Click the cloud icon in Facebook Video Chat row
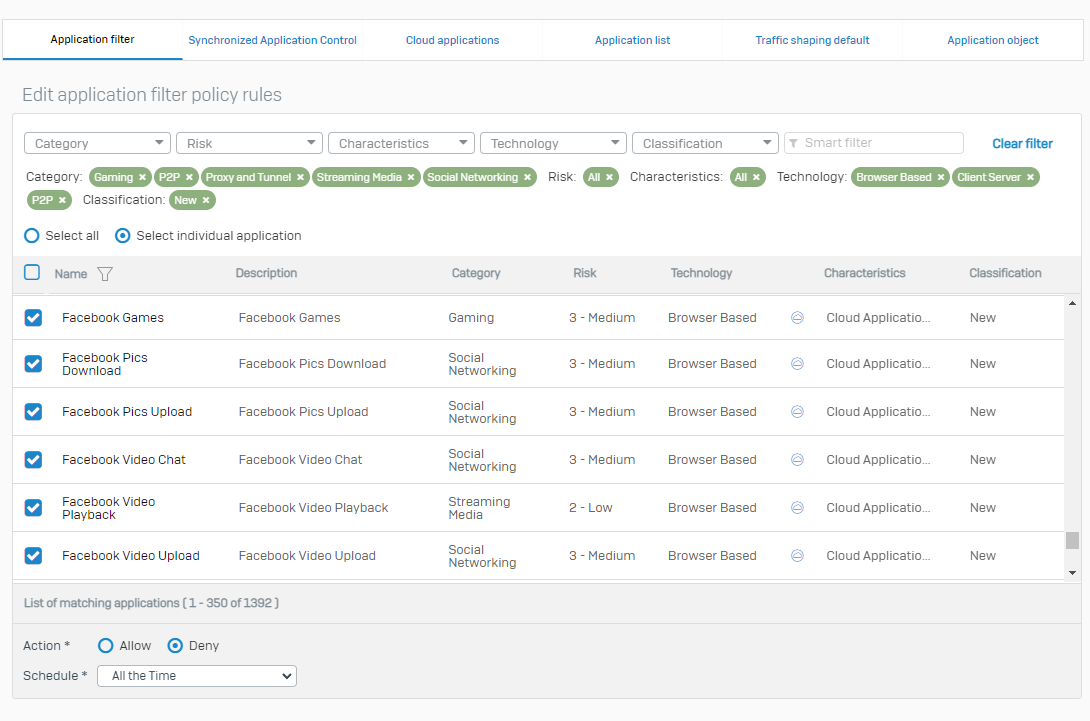Screen dimensions: 1090x721 pyautogui.click(x=797, y=460)
